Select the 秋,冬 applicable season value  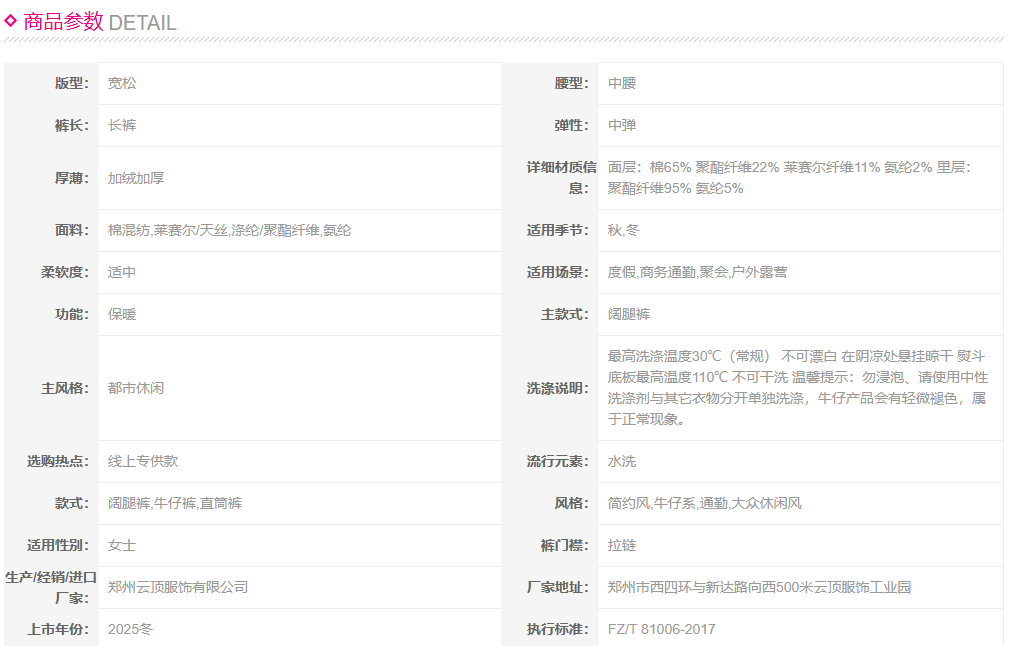click(623, 230)
